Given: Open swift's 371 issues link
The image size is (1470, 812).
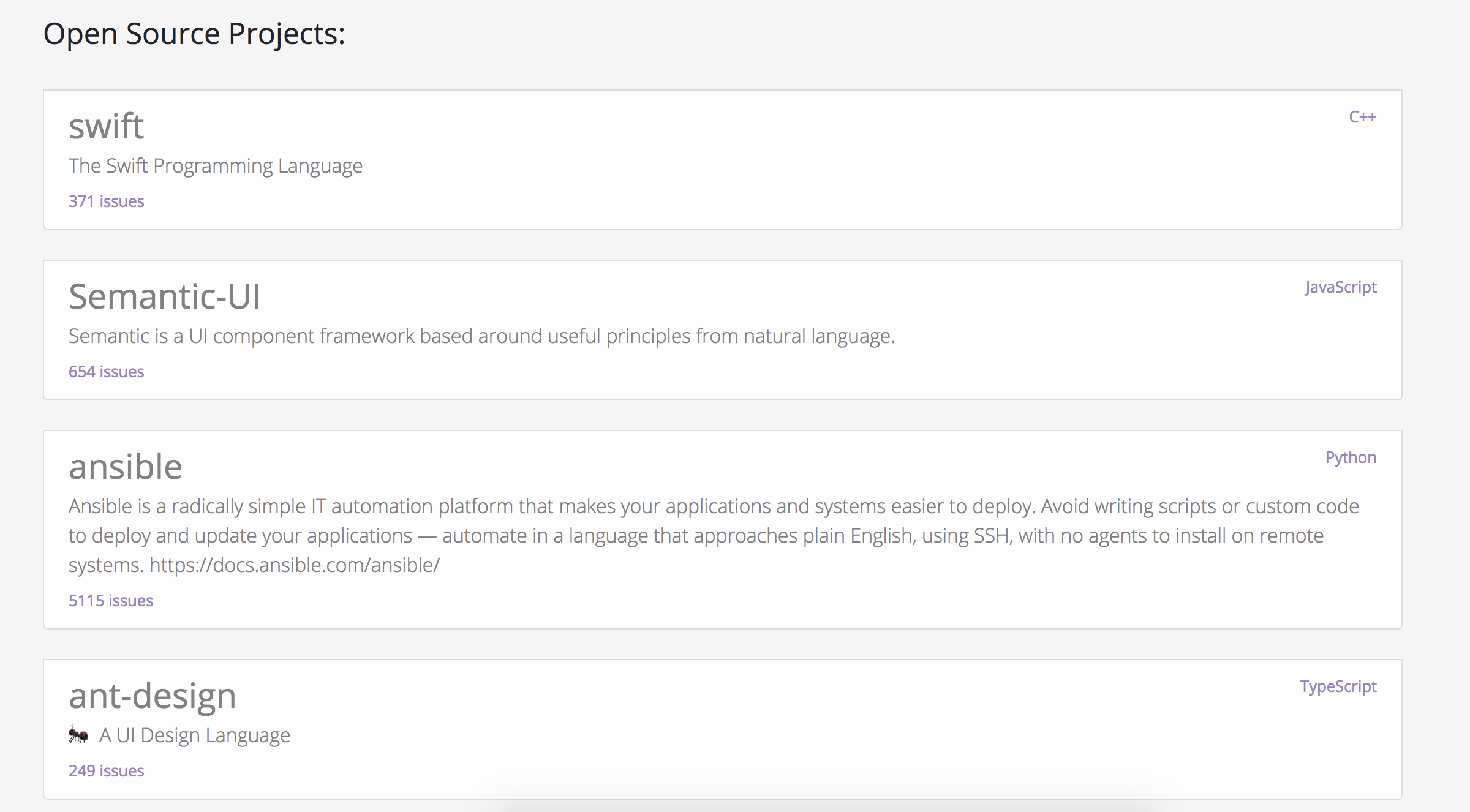Looking at the screenshot, I should (106, 201).
